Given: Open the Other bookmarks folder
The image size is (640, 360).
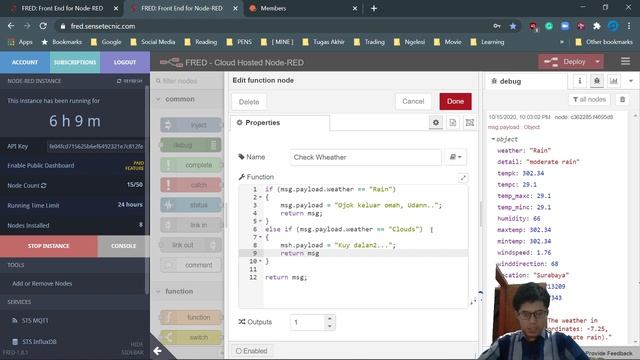Looking at the screenshot, I should point(604,42).
